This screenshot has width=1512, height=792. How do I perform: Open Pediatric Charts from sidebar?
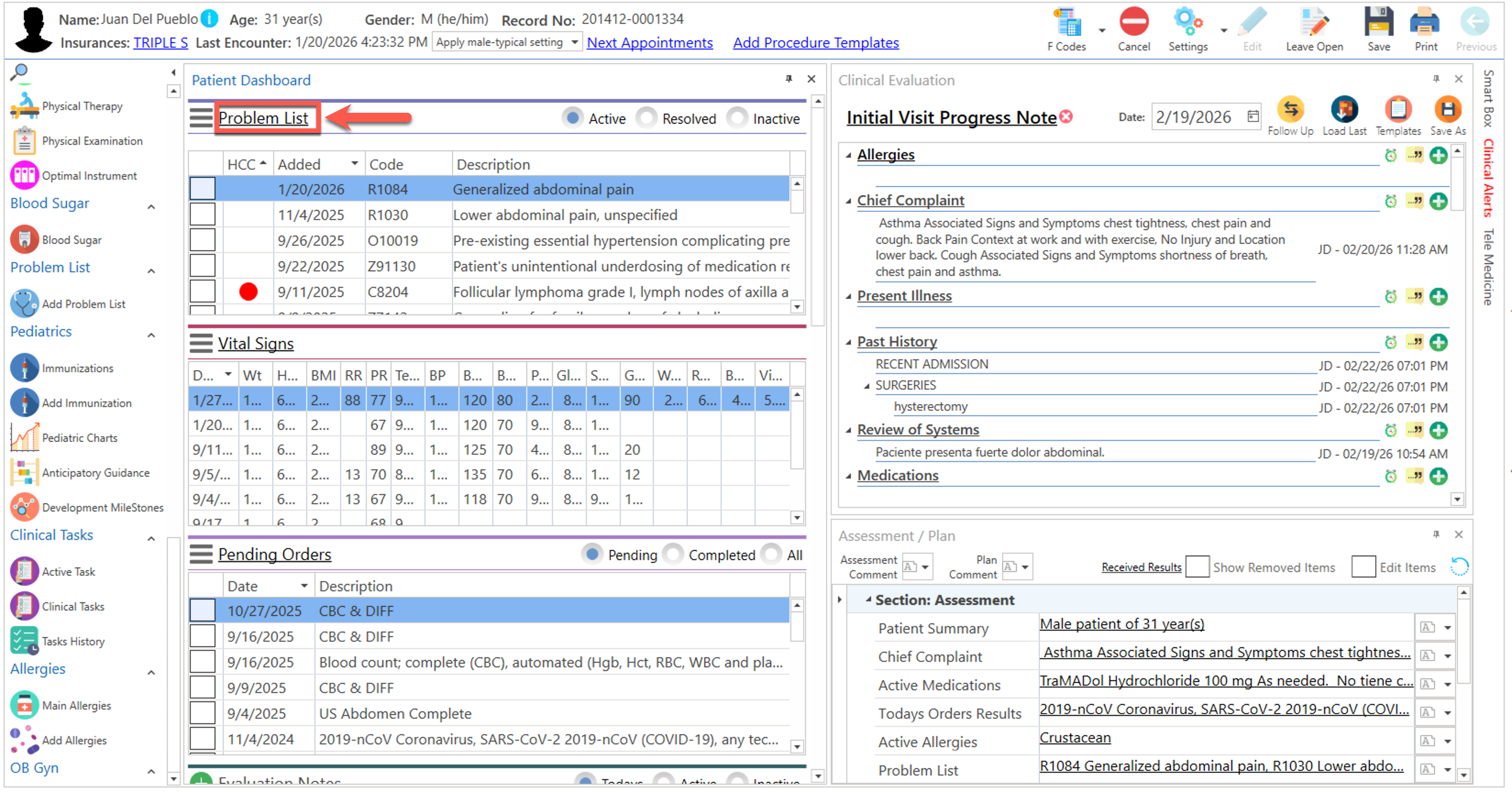pos(79,438)
